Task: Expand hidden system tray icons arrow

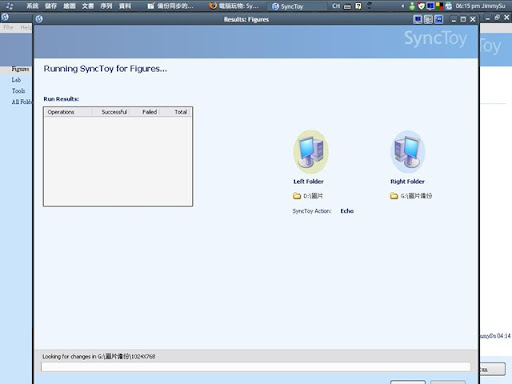Action: pos(403,6)
